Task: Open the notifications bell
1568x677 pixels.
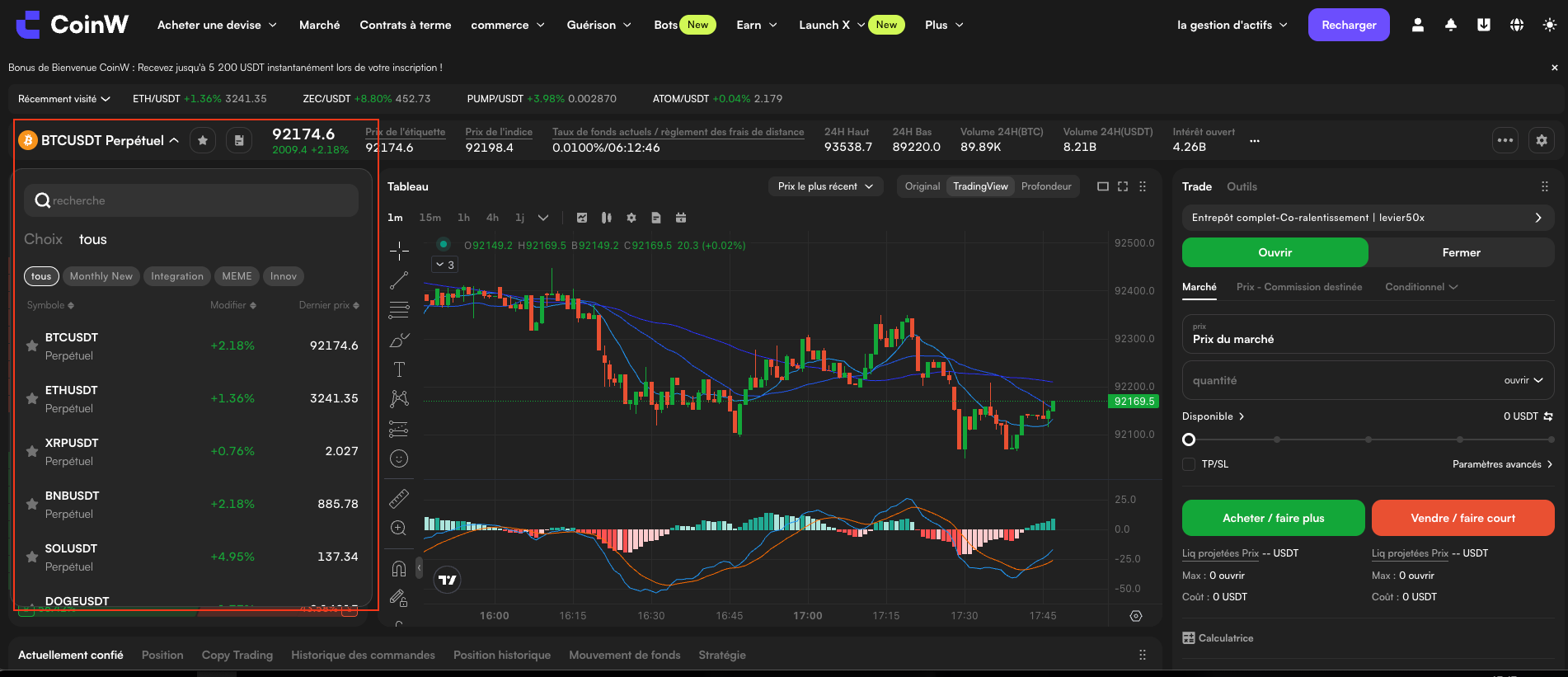Action: point(1451,25)
